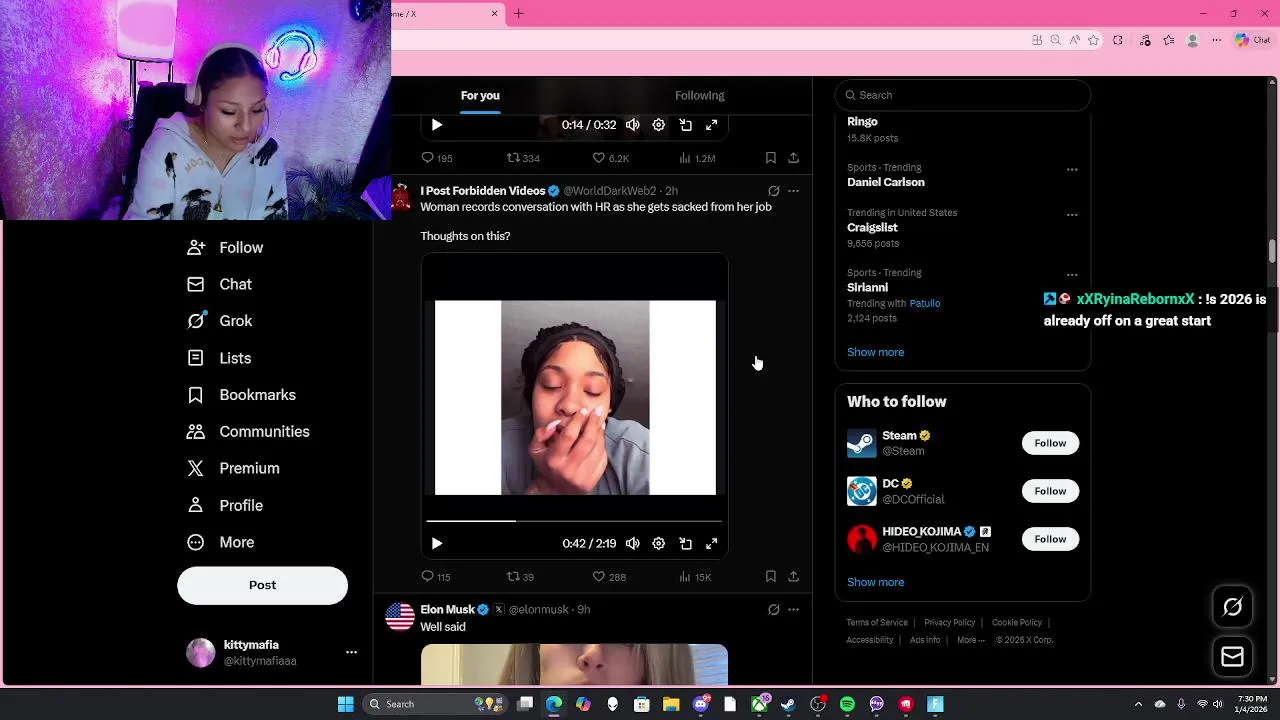Open more options on Forbidden Videos post
Viewport: 1280px width, 720px height.
[x=793, y=191]
